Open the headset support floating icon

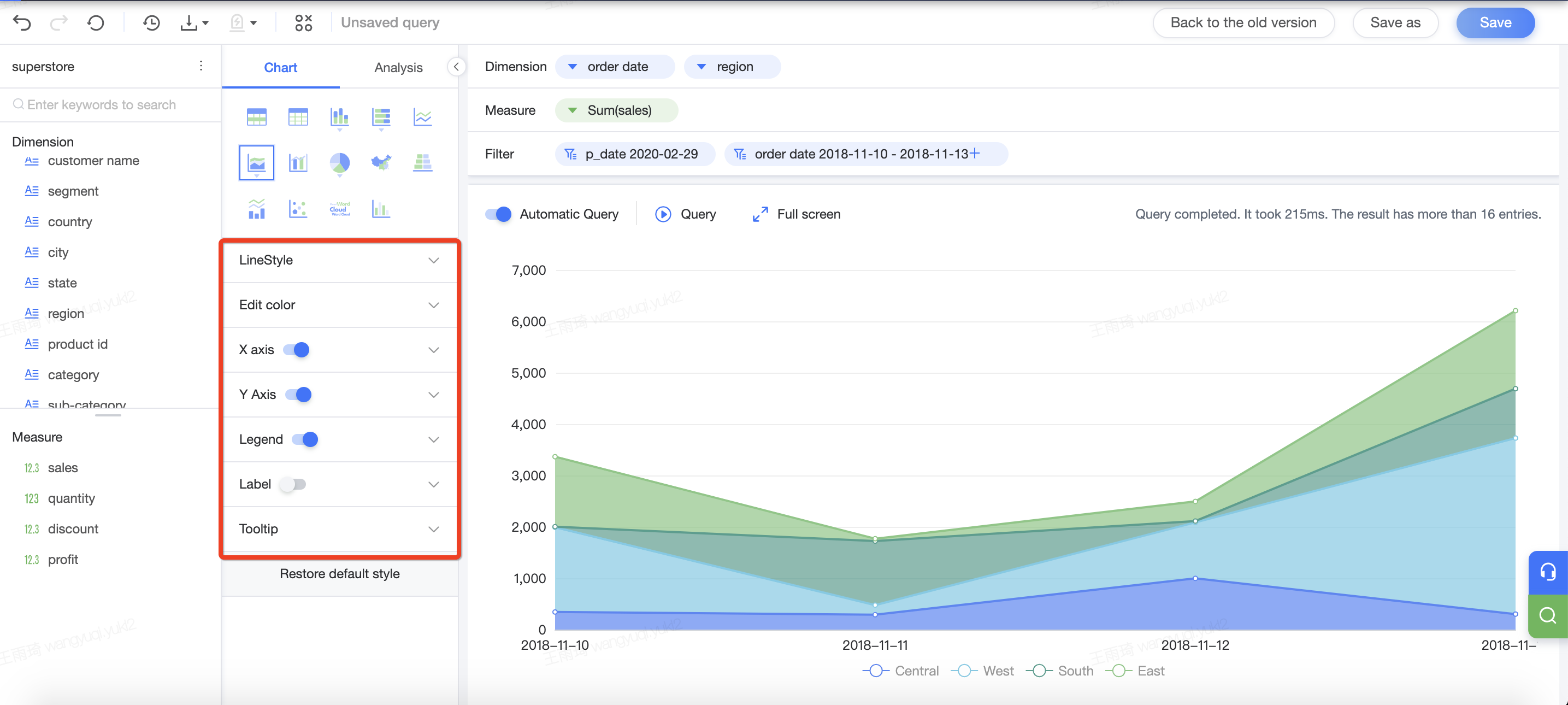tap(1548, 572)
